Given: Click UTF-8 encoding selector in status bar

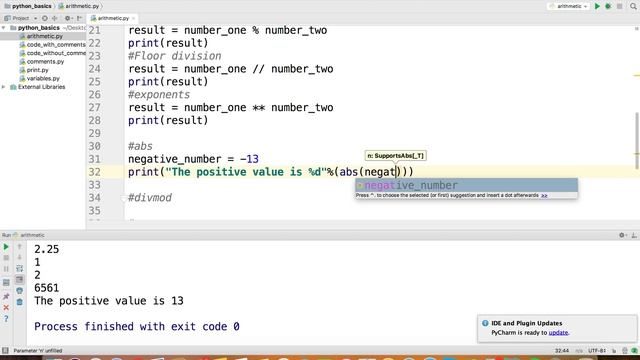Looking at the screenshot, I should click(598, 351).
